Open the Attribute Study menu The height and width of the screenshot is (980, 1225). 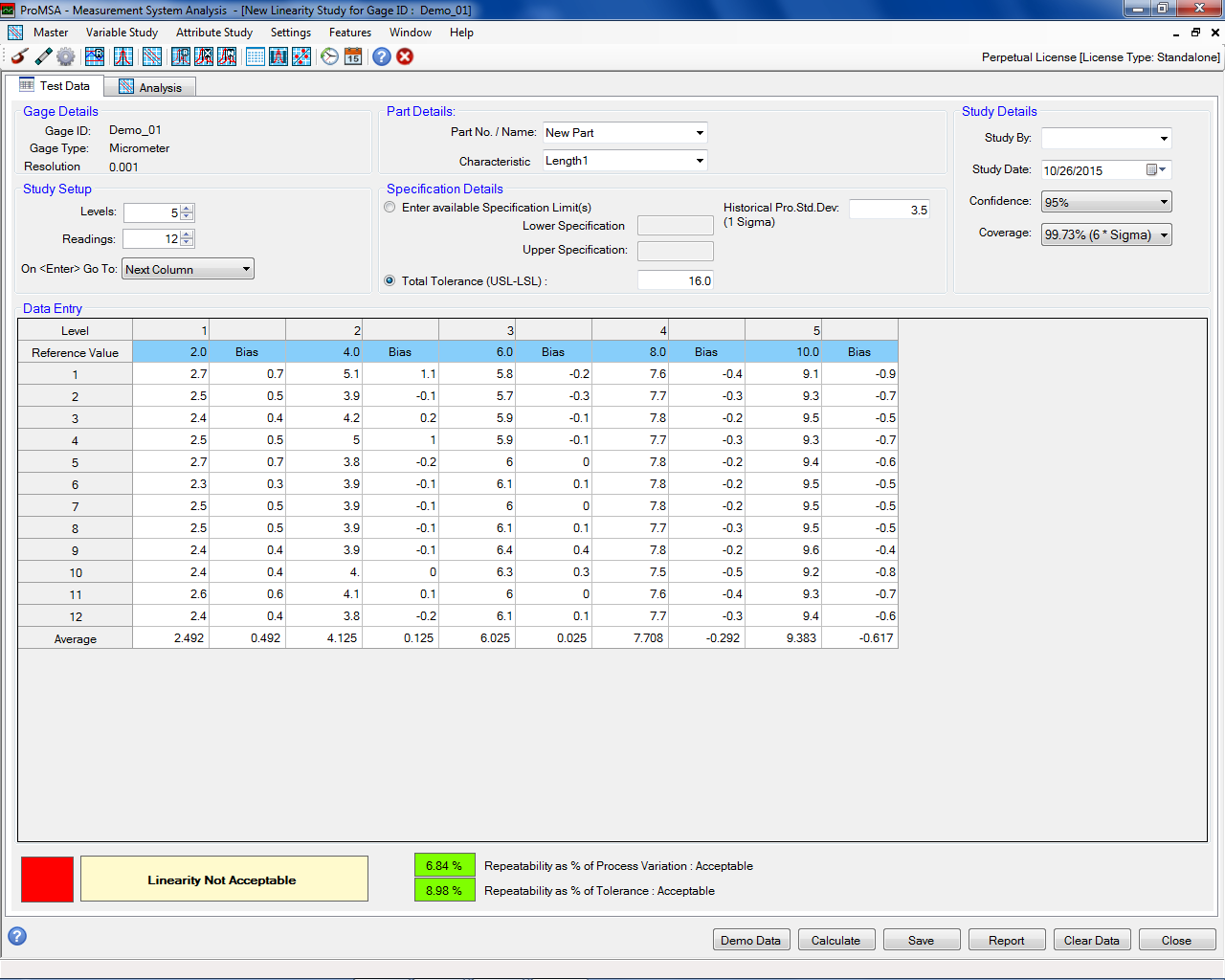pyautogui.click(x=214, y=33)
